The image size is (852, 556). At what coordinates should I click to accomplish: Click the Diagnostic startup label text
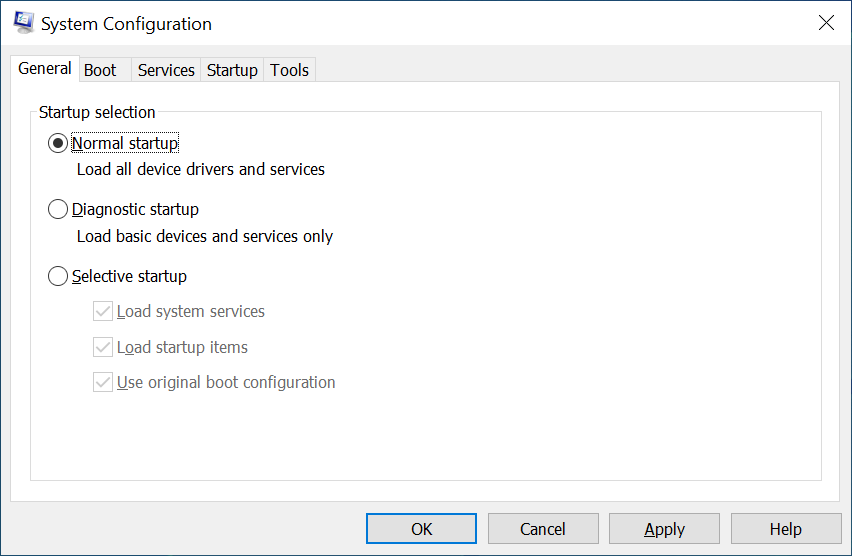tap(135, 210)
